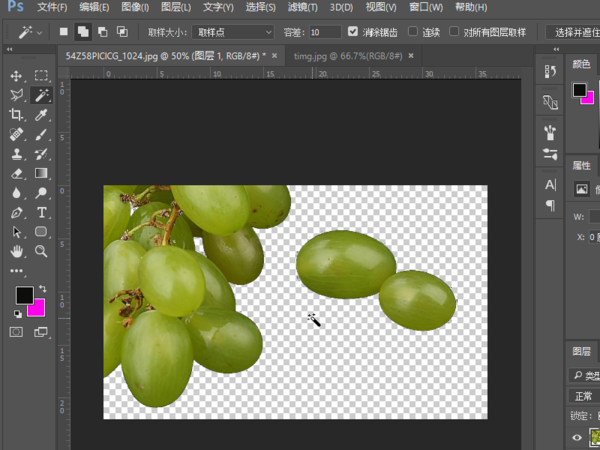This screenshot has height=450, width=600.
Task: Open the Edit Toolbar three-dots button
Action: pos(16,271)
